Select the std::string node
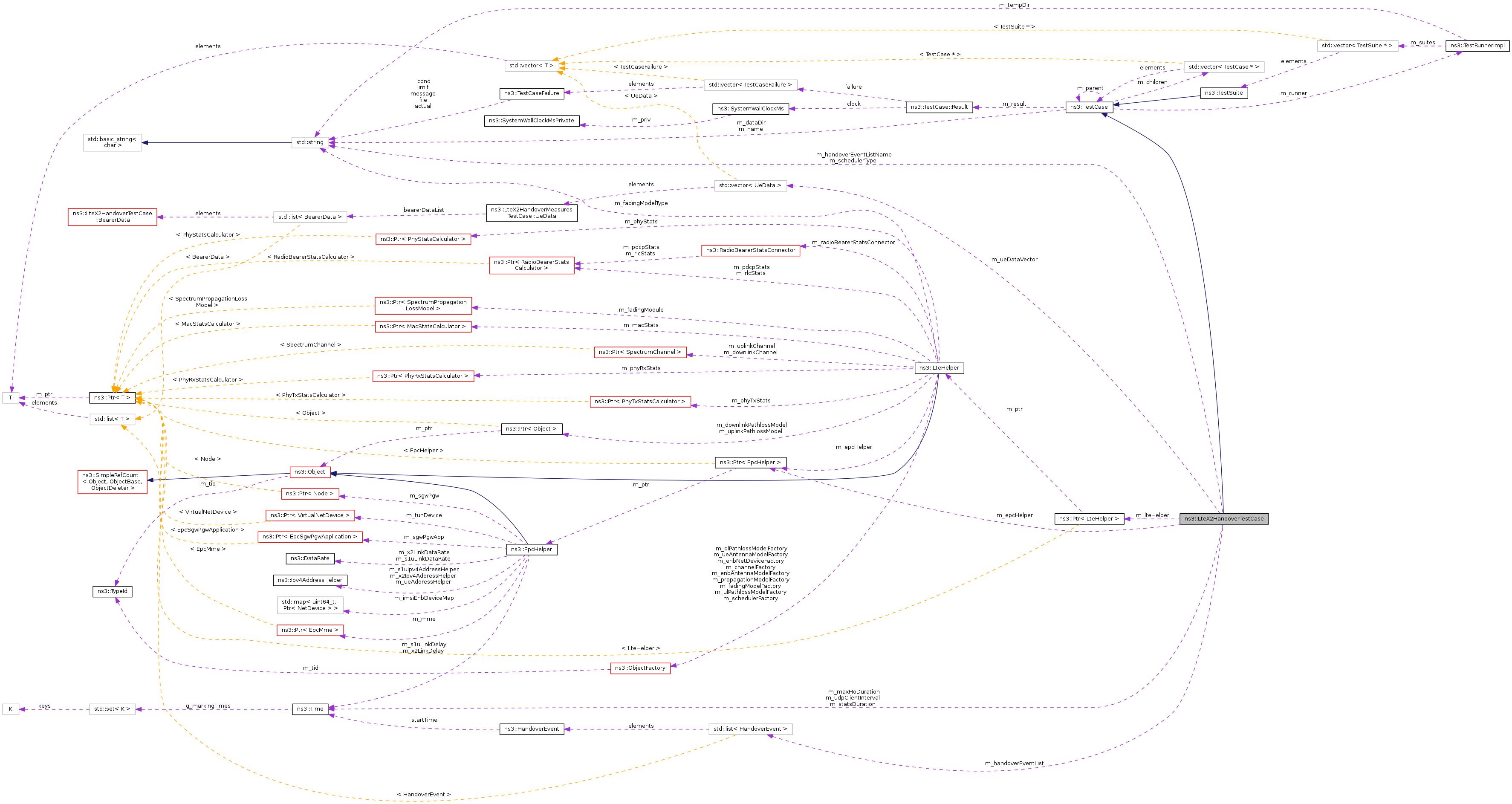Screen dimensions: 1512x804 (x=310, y=143)
